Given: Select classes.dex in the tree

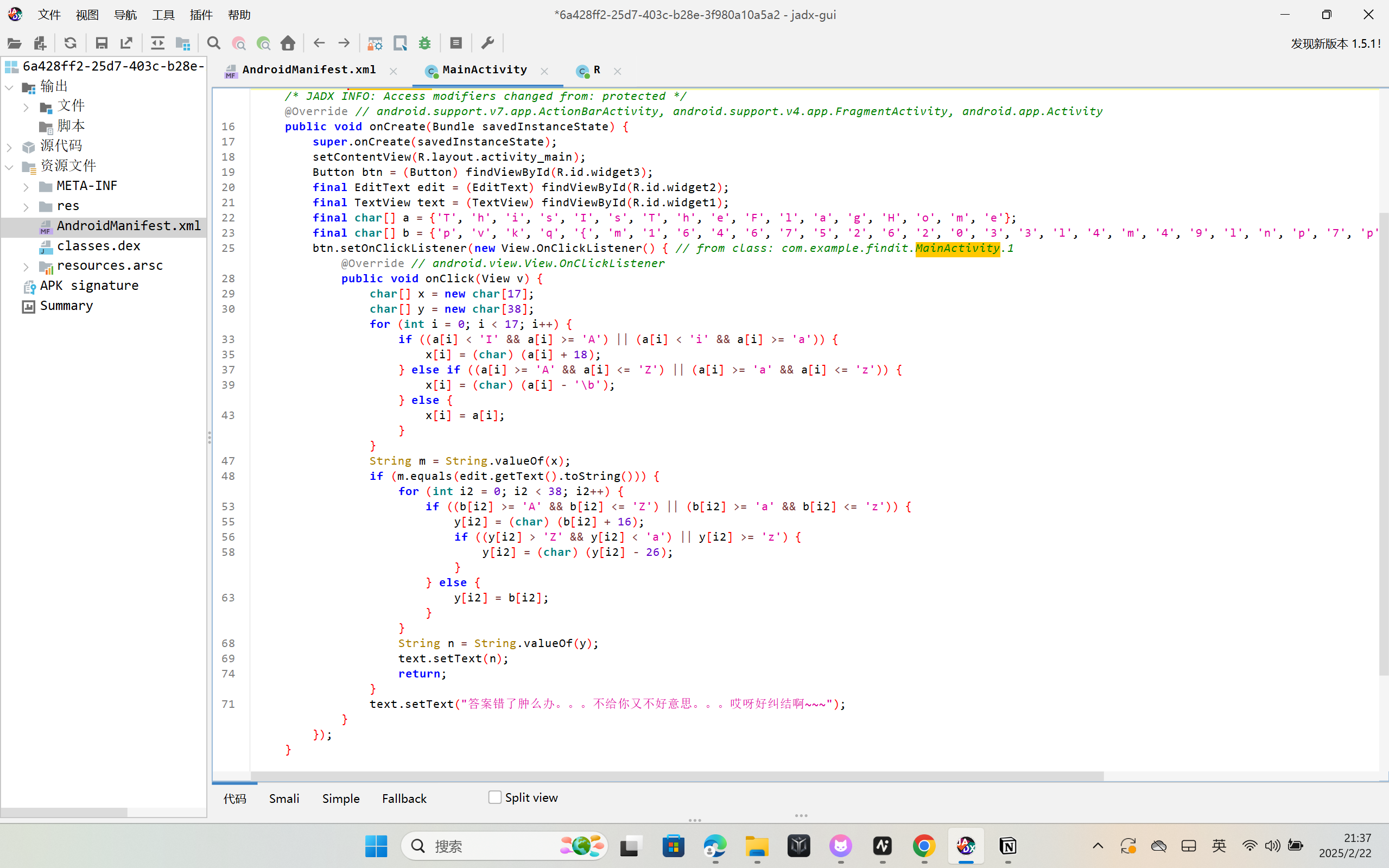Looking at the screenshot, I should [x=99, y=246].
